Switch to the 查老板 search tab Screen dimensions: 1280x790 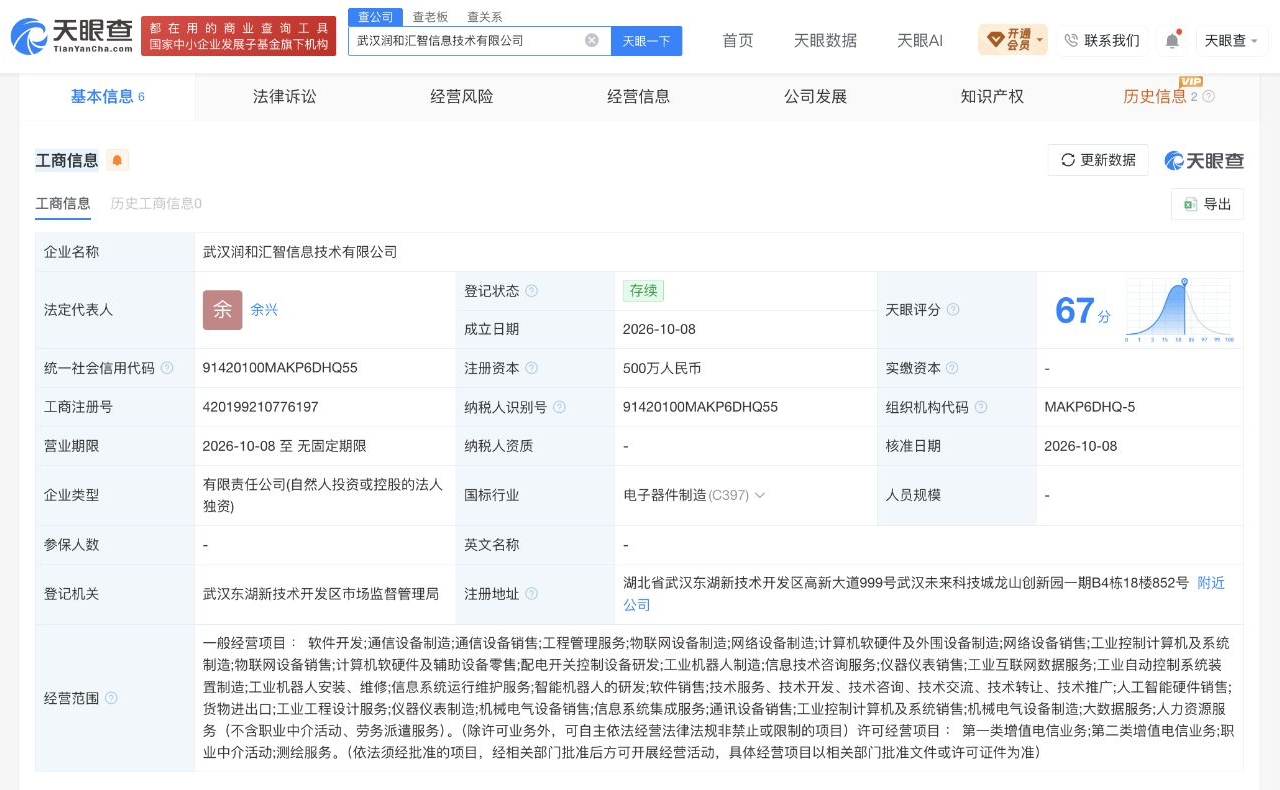click(x=430, y=17)
